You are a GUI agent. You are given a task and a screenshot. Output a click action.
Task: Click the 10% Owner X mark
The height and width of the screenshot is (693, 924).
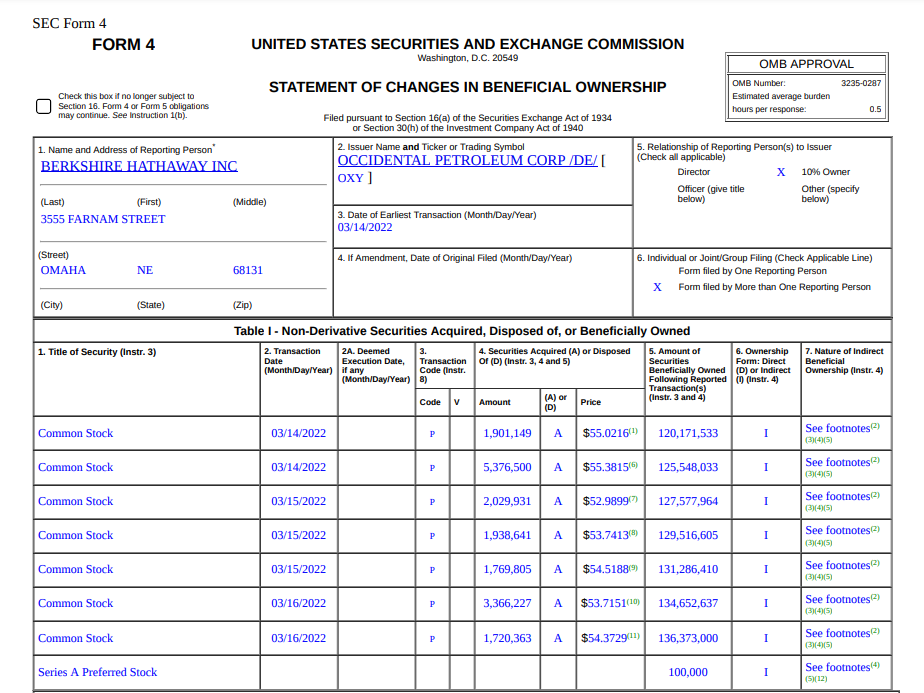click(x=781, y=172)
